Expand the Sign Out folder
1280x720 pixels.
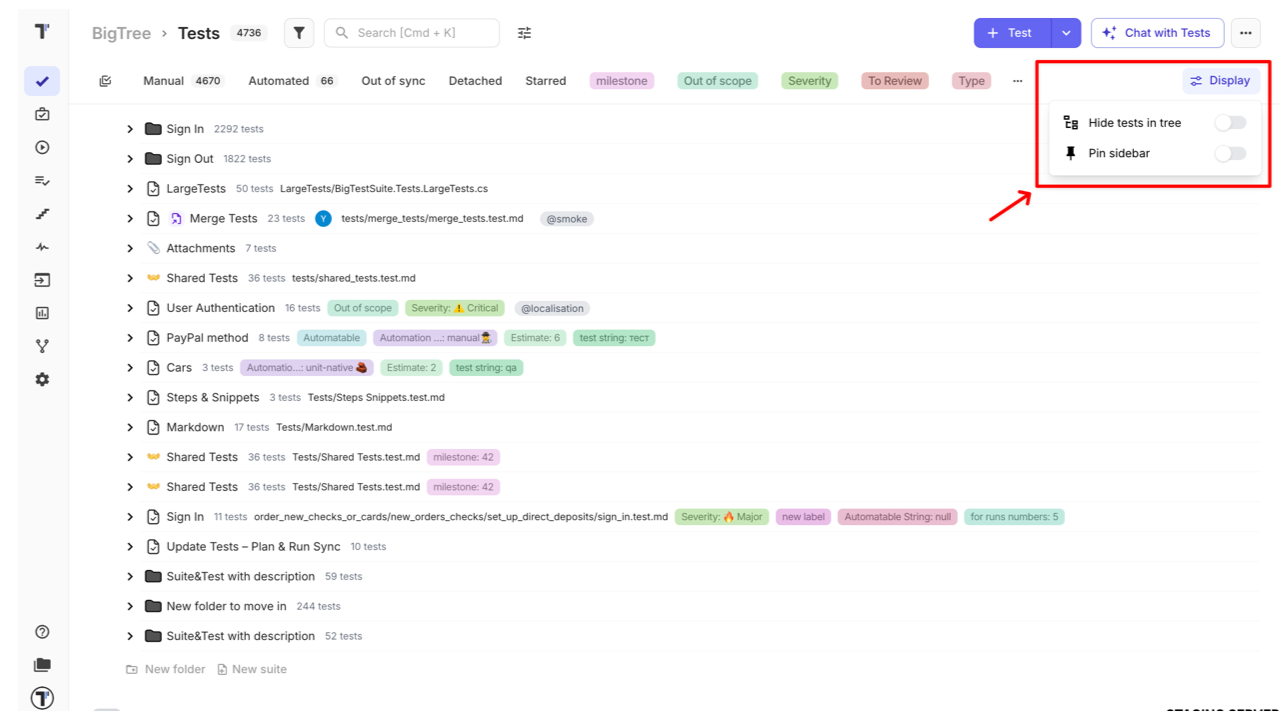click(130, 159)
